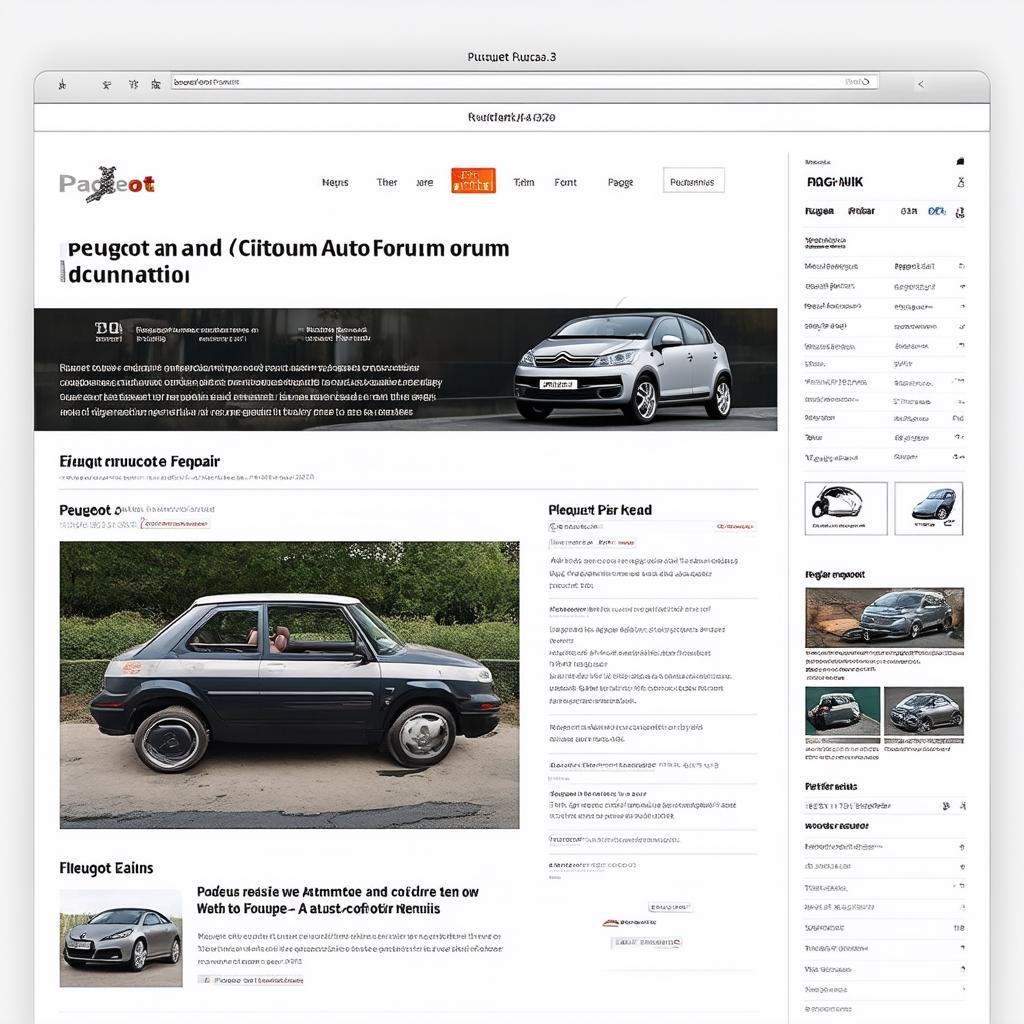
Task: Open the 'Font' navigation menu item
Action: click(x=565, y=183)
